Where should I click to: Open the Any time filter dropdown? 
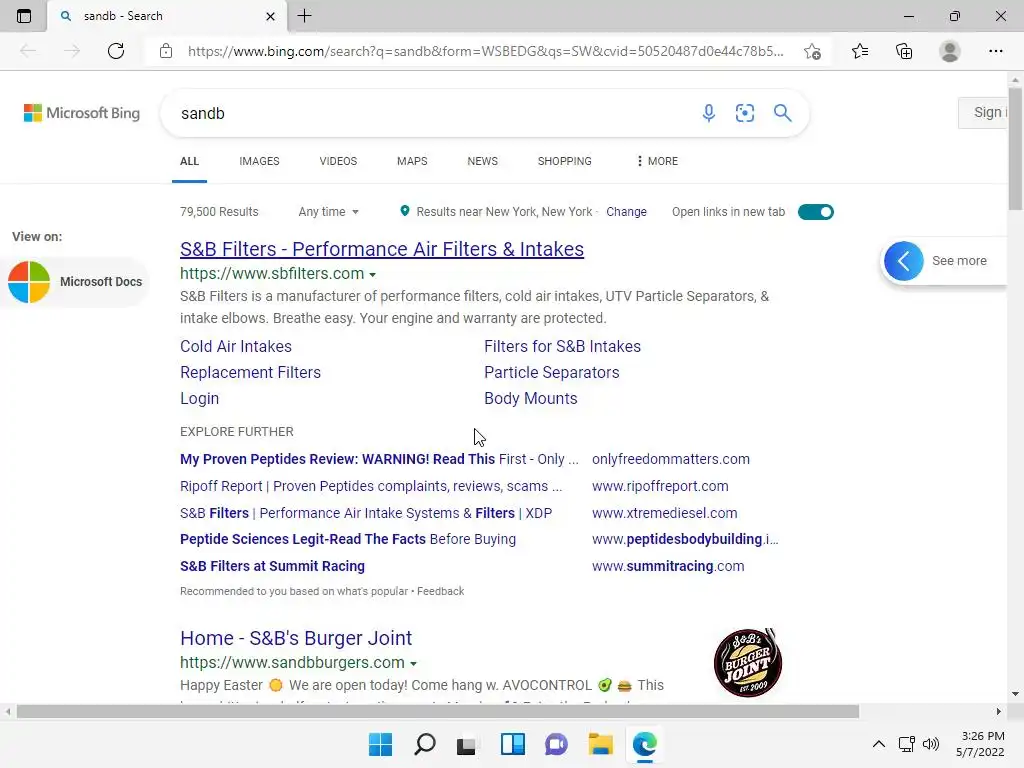pos(328,212)
